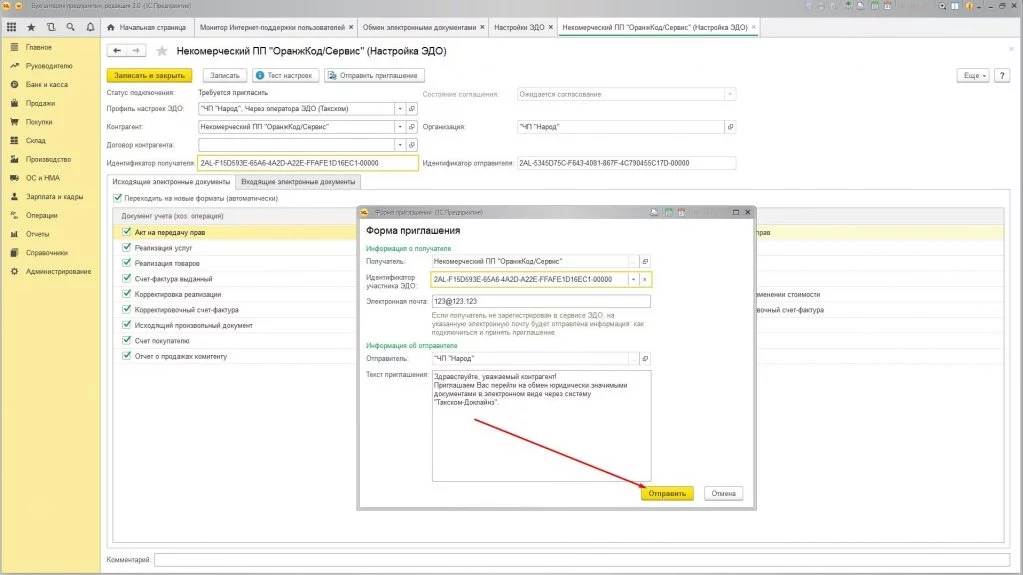
Task: Open the sections menu grid icon
Action: point(12,27)
